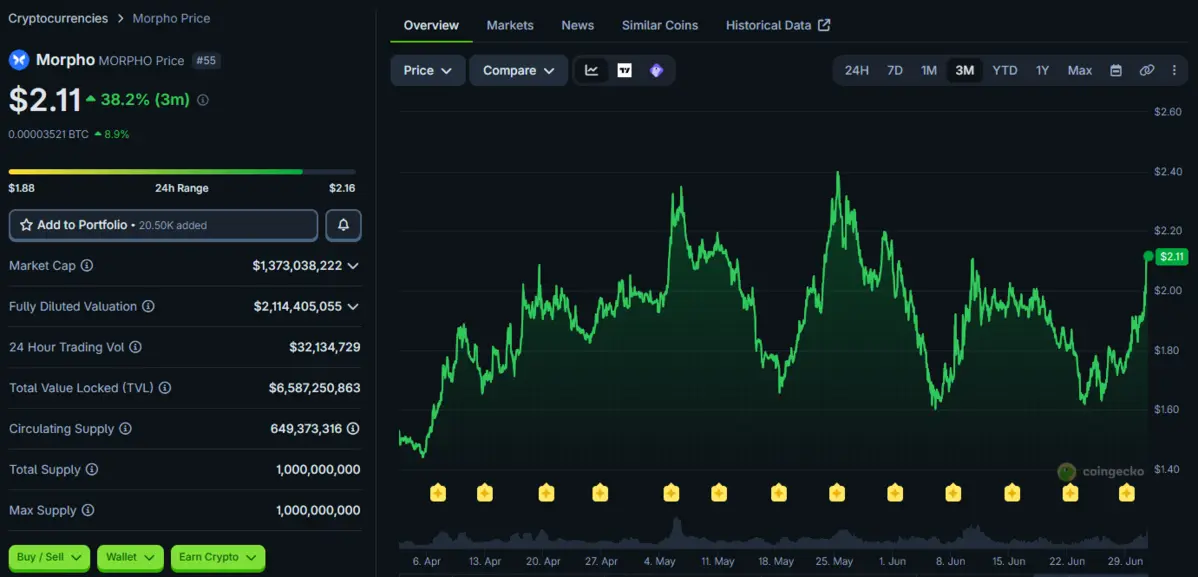Open the Compare dropdown
1198x577 pixels.
[519, 70]
